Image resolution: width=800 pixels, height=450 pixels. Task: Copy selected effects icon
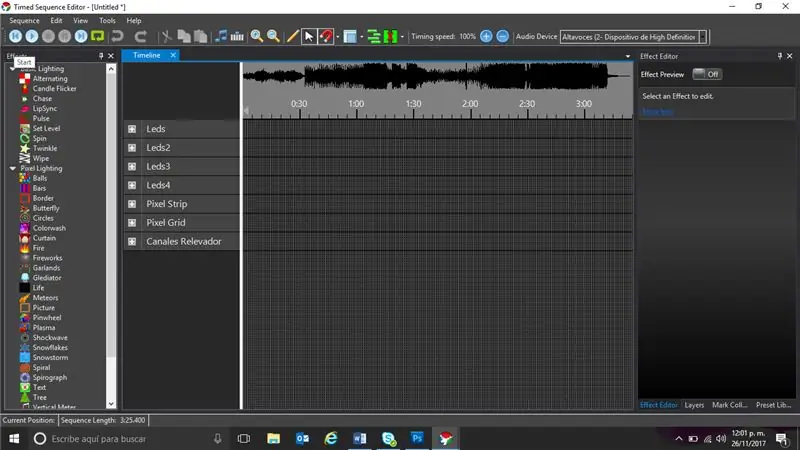(184, 36)
